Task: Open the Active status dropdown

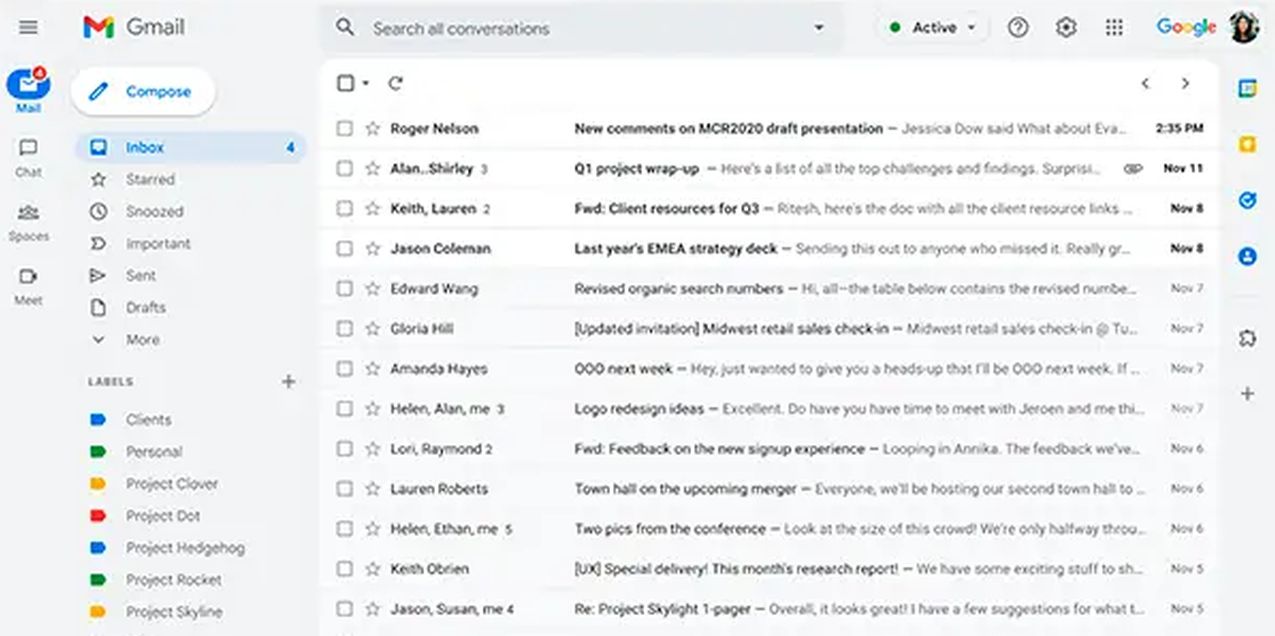Action: pos(933,28)
